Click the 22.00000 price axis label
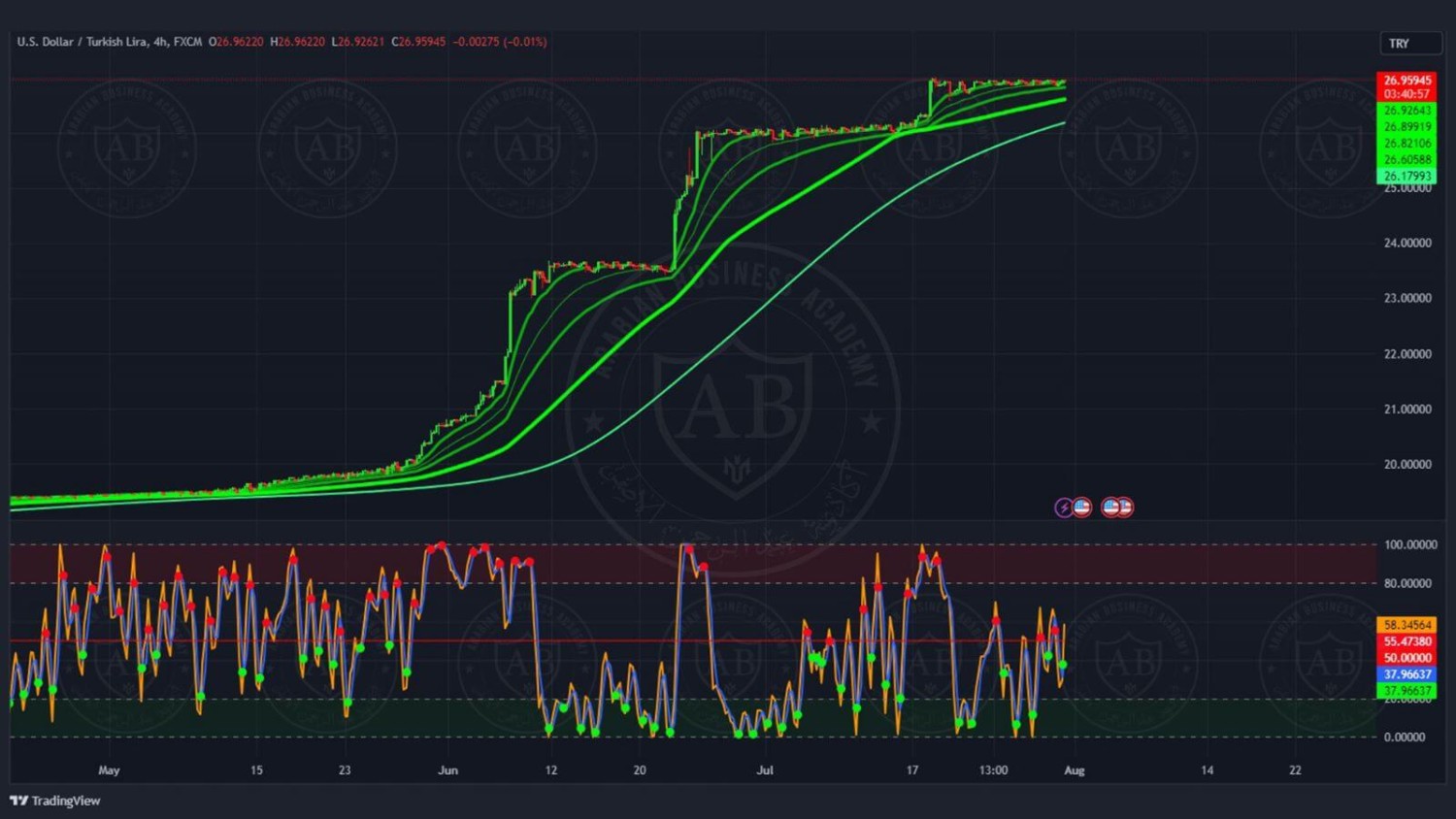The height and width of the screenshot is (819, 1456). pyautogui.click(x=1407, y=354)
